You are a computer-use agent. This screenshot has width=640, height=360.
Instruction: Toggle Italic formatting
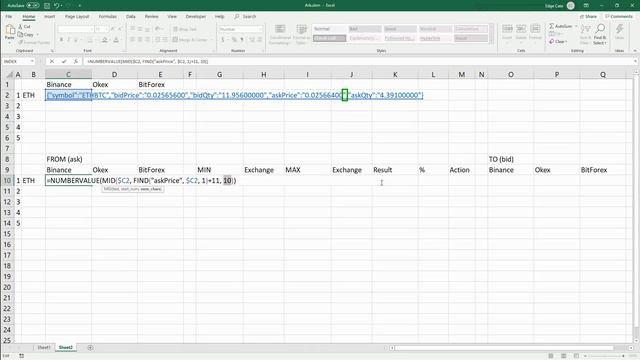click(68, 40)
